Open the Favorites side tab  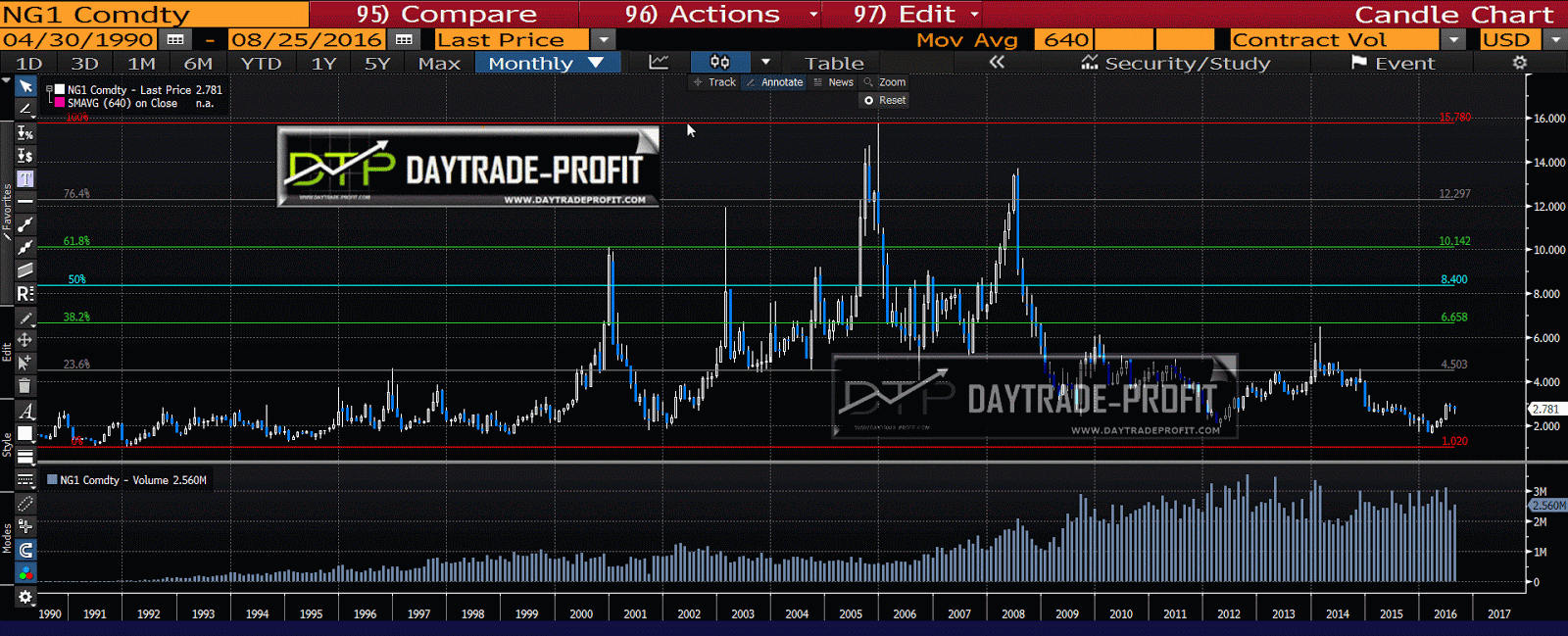click(7, 211)
